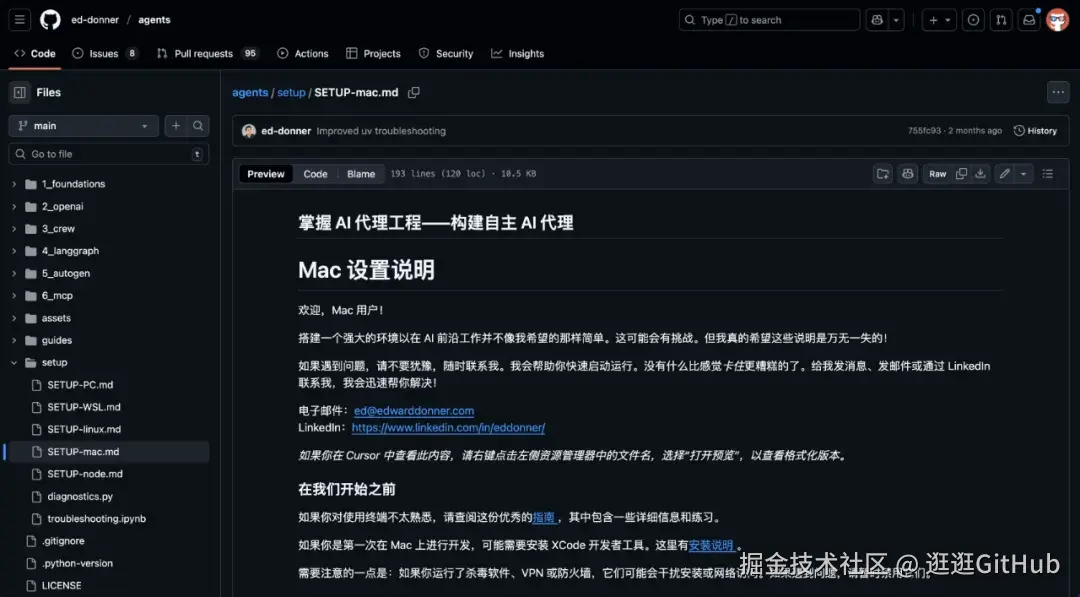Image resolution: width=1080 pixels, height=597 pixels.
Task: Open the file outline symbols pane
Action: 1047,173
